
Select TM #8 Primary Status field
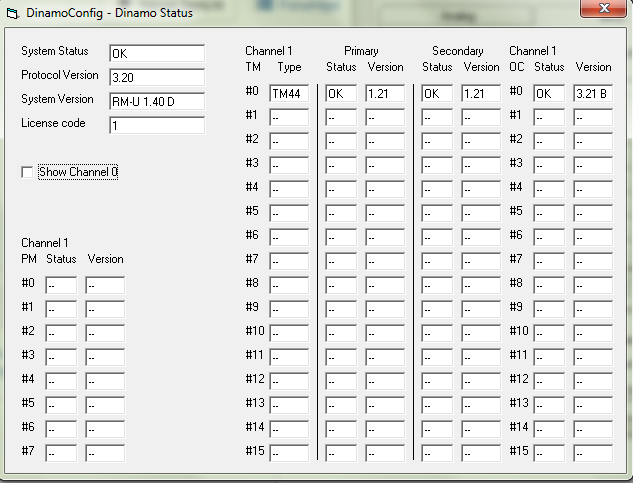341,285
